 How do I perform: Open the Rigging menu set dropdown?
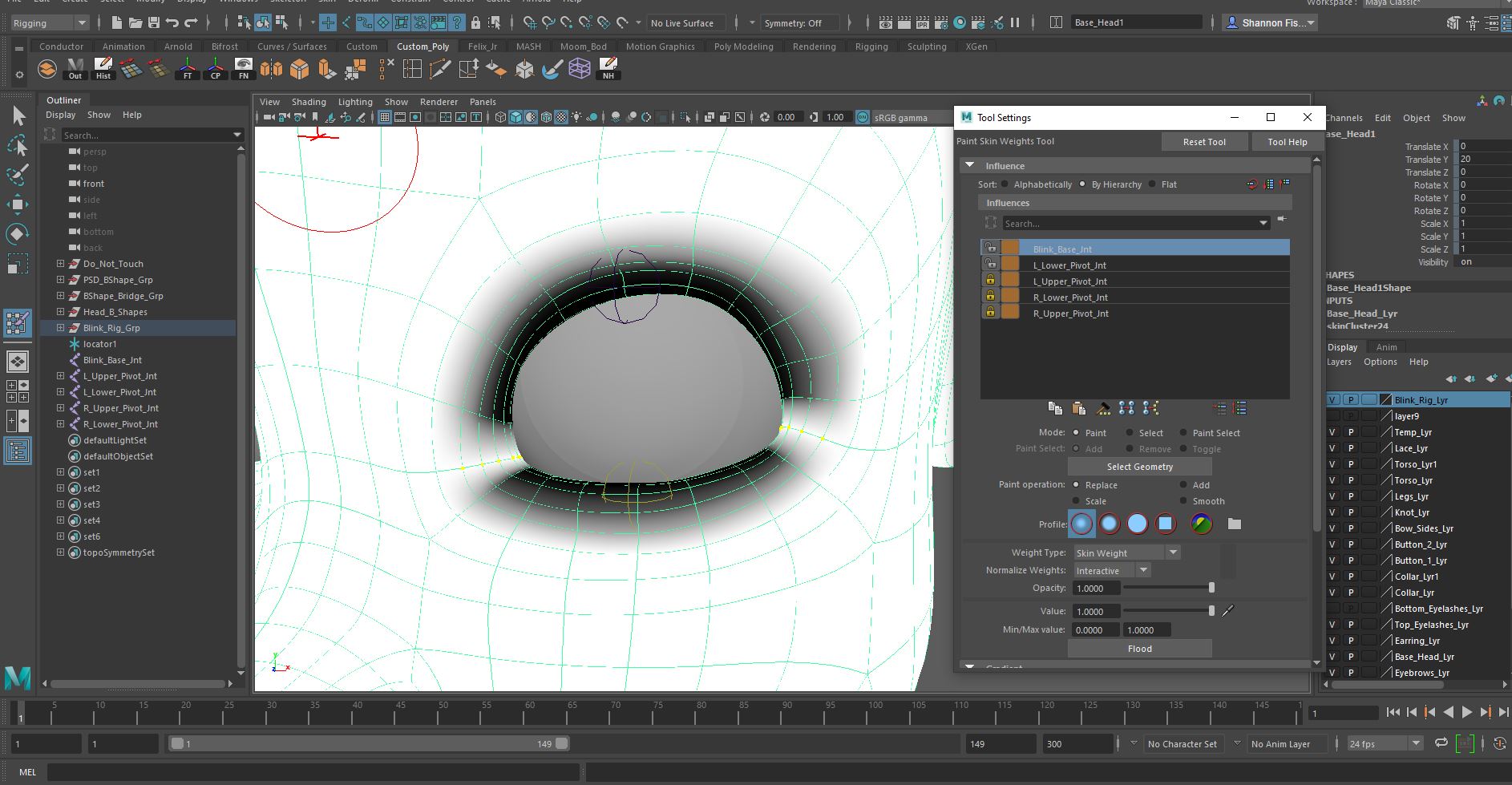point(50,23)
